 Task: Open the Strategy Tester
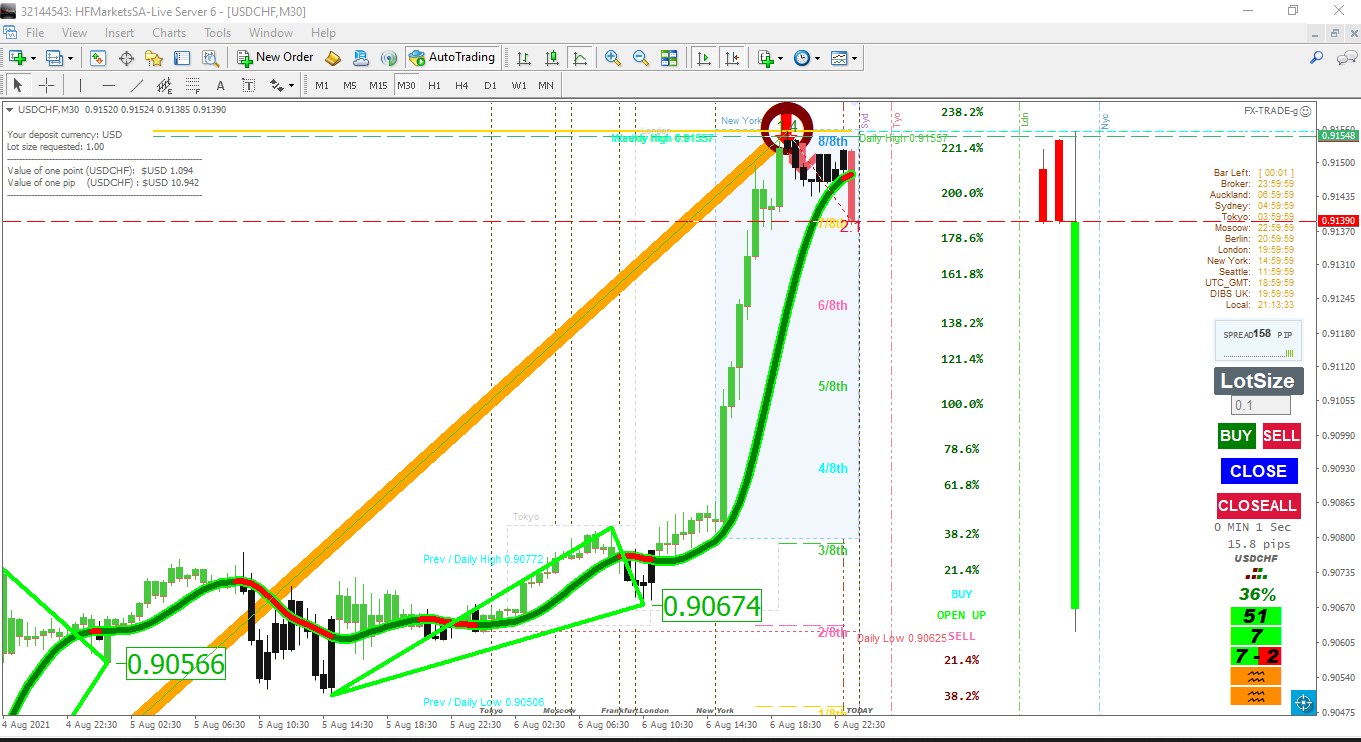pos(210,58)
